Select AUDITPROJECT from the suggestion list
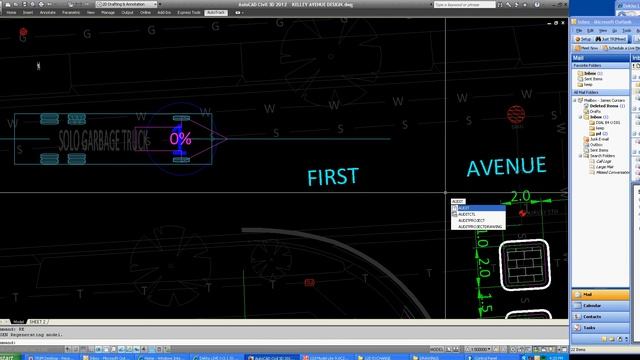 [478, 220]
